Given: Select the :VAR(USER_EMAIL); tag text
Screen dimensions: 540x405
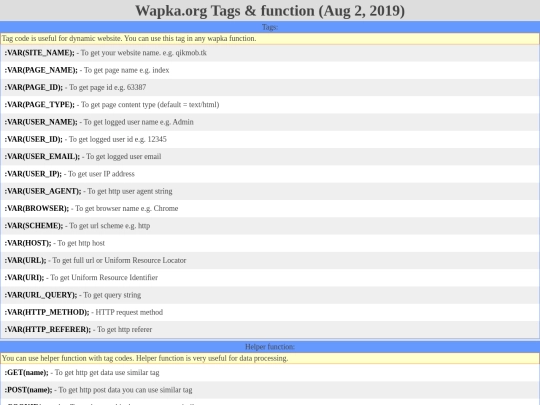Looking at the screenshot, I should pos(42,157).
